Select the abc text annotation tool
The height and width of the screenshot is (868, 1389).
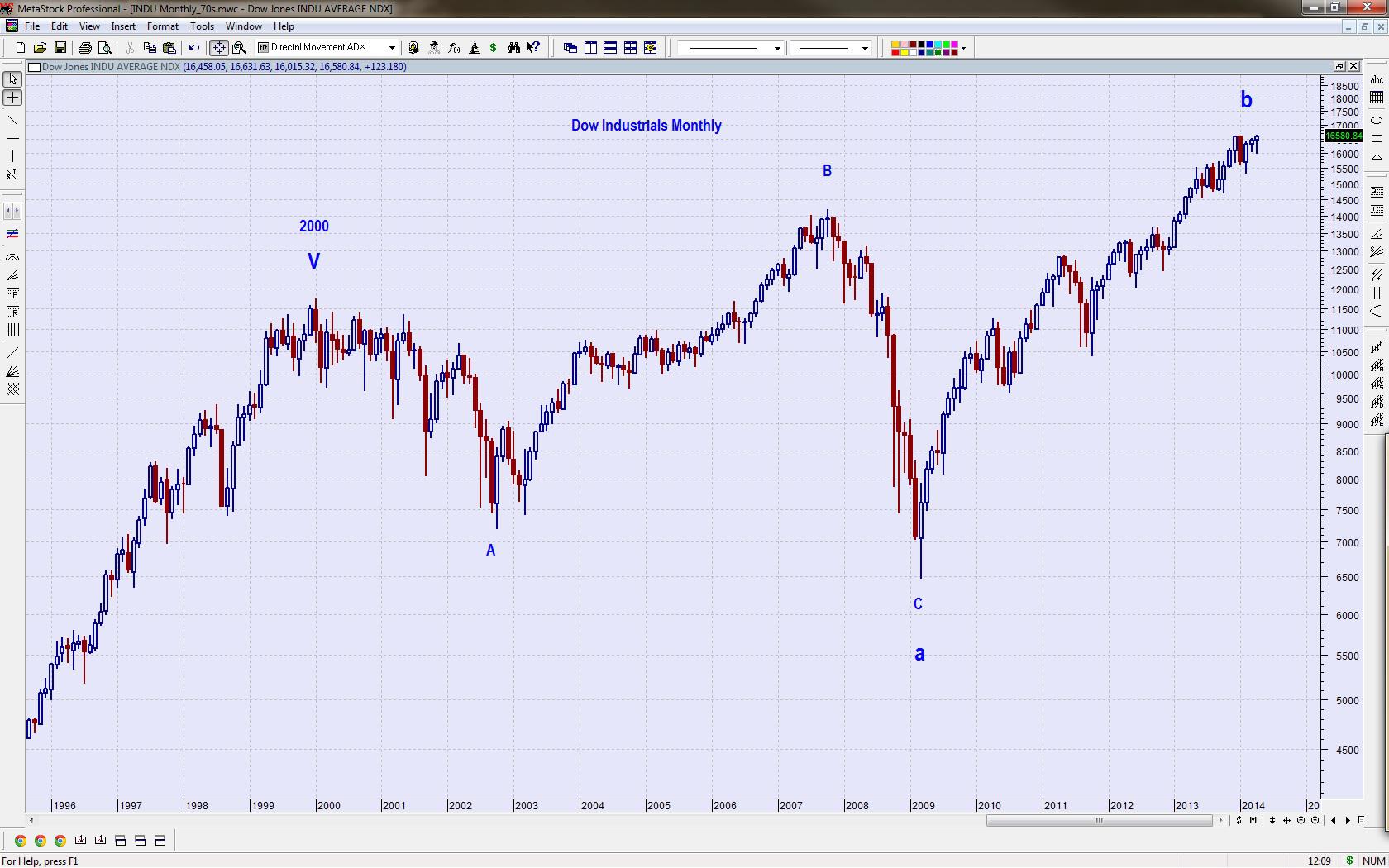pos(1377,80)
